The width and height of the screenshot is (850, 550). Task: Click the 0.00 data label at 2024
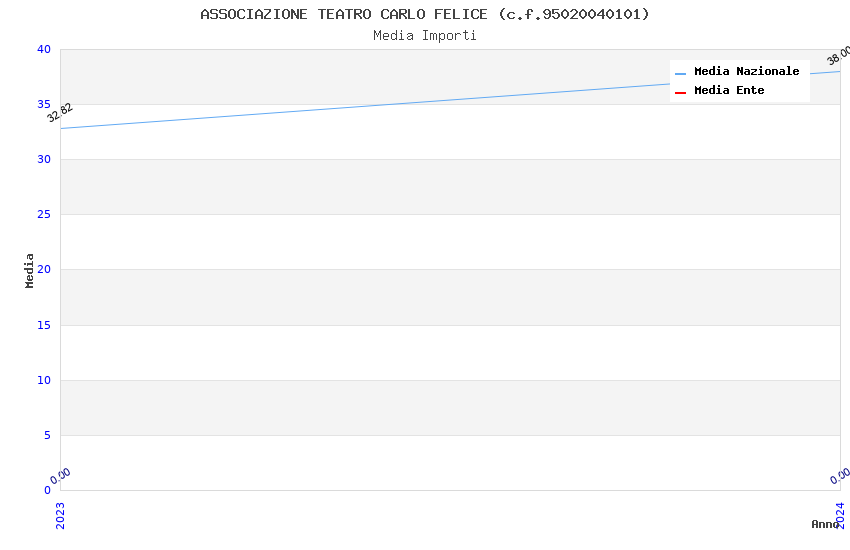[840, 476]
